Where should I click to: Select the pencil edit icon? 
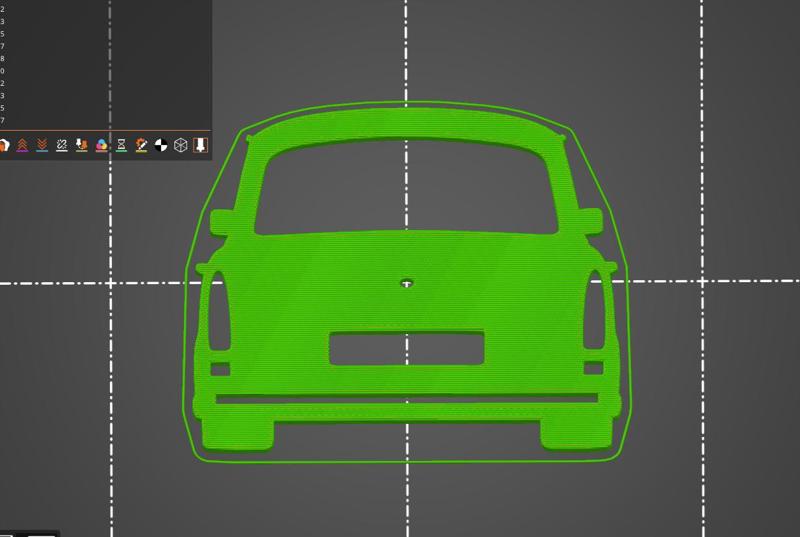coord(141,145)
